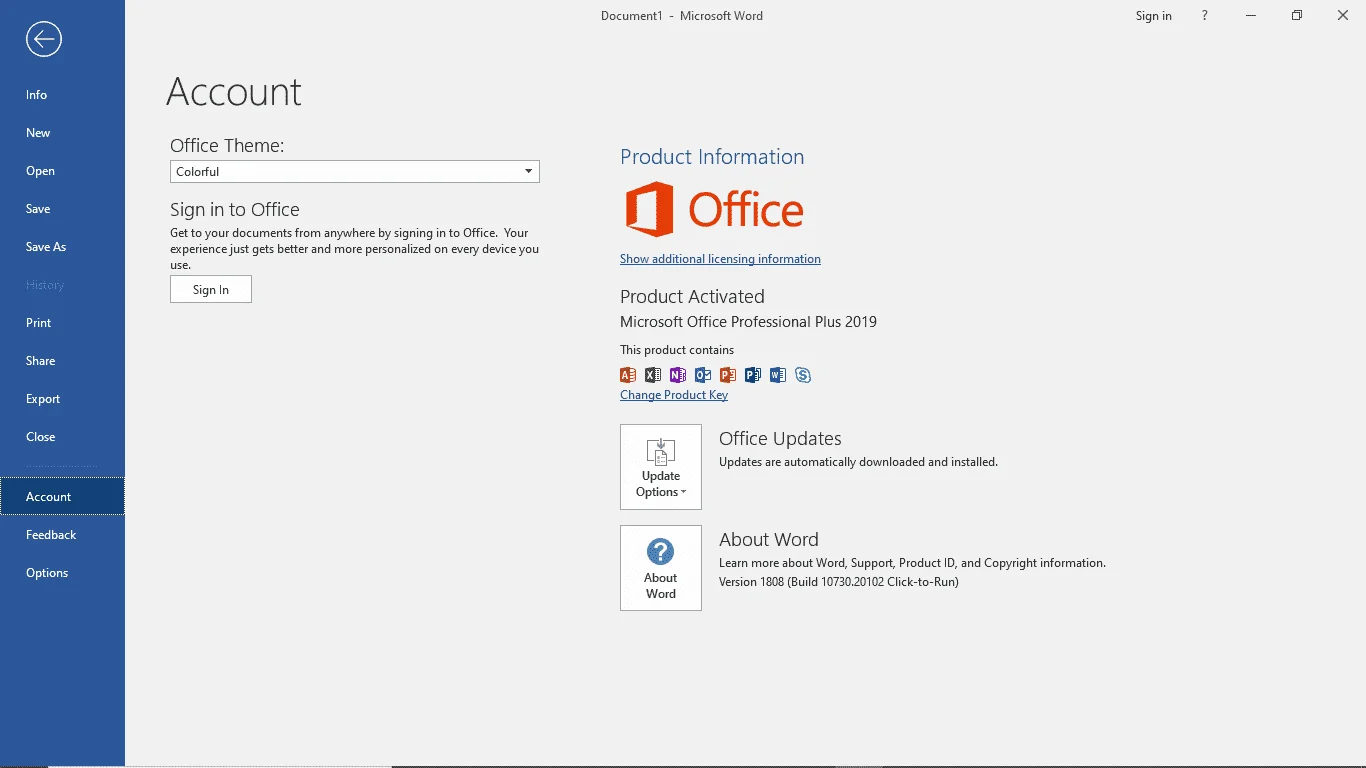Image resolution: width=1366 pixels, height=768 pixels.
Task: Click the OneNote product icon
Action: tap(678, 375)
